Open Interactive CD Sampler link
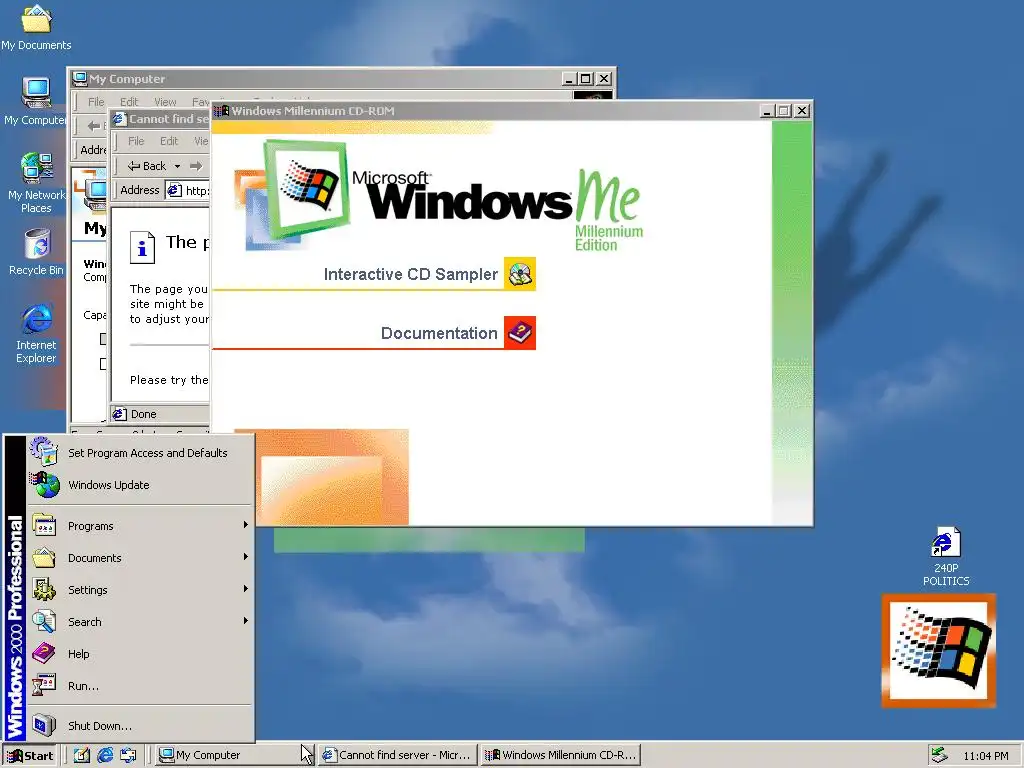Image resolution: width=1024 pixels, height=768 pixels. click(x=411, y=274)
